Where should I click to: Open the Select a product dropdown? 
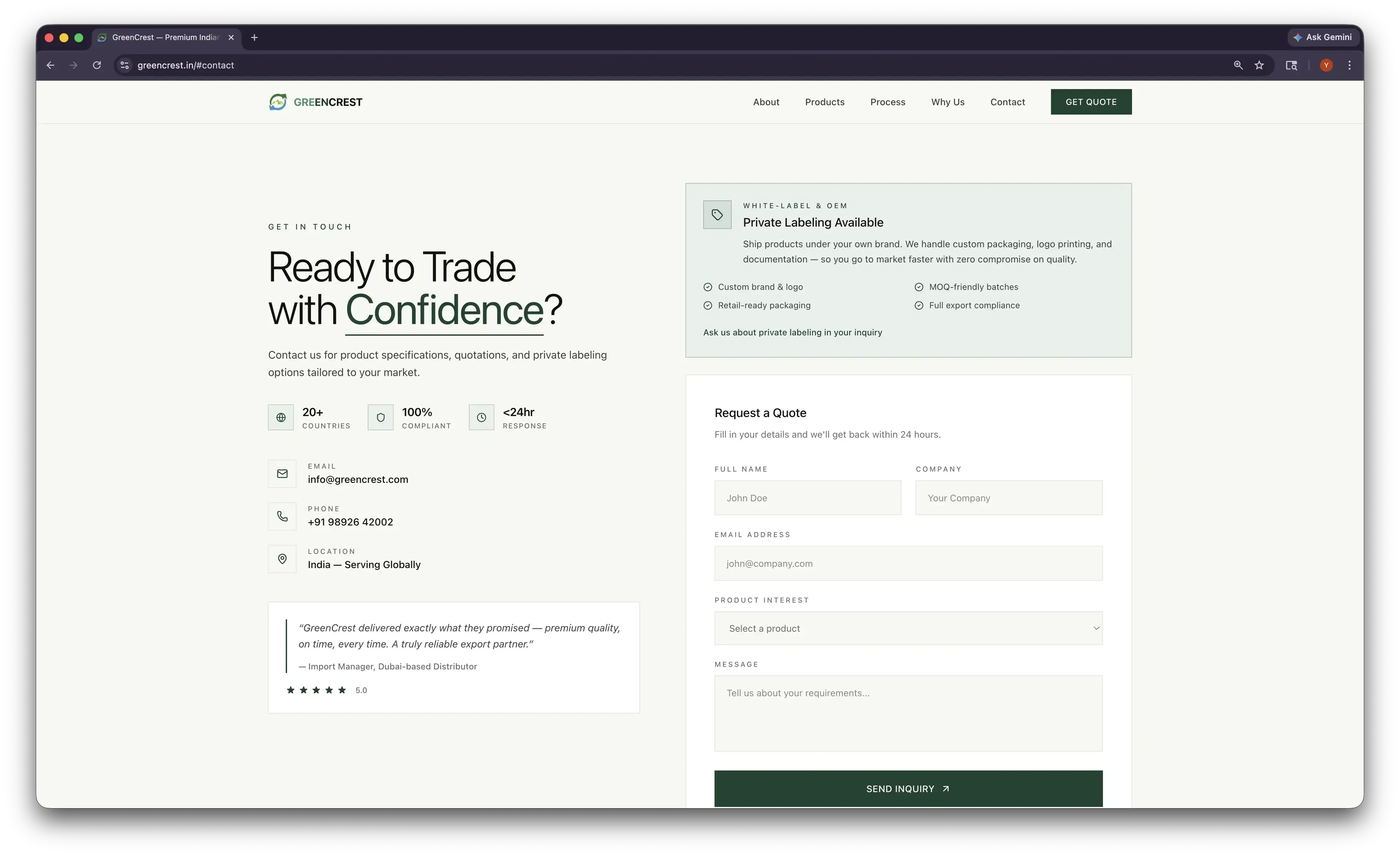(x=908, y=628)
